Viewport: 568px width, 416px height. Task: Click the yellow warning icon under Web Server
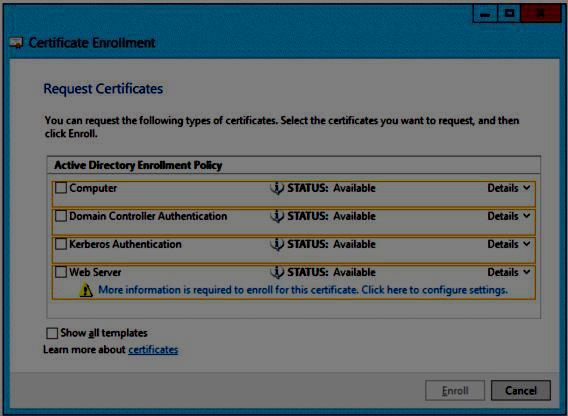(86, 290)
